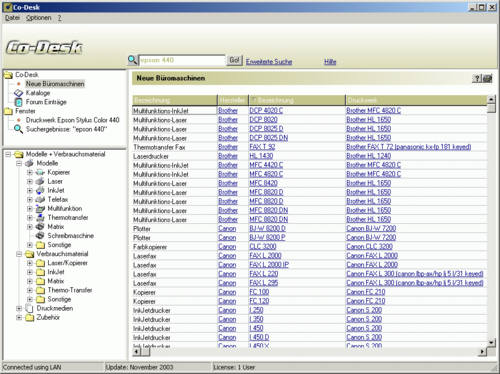
Task: Select Neue Büromaschinen in the tree
Action: point(55,84)
